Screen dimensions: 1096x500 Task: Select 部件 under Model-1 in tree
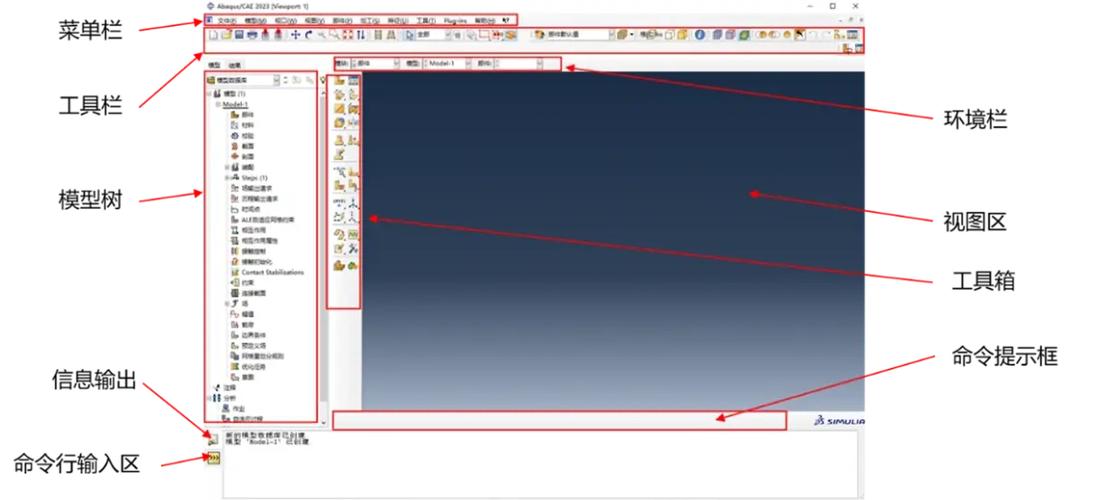[x=247, y=115]
